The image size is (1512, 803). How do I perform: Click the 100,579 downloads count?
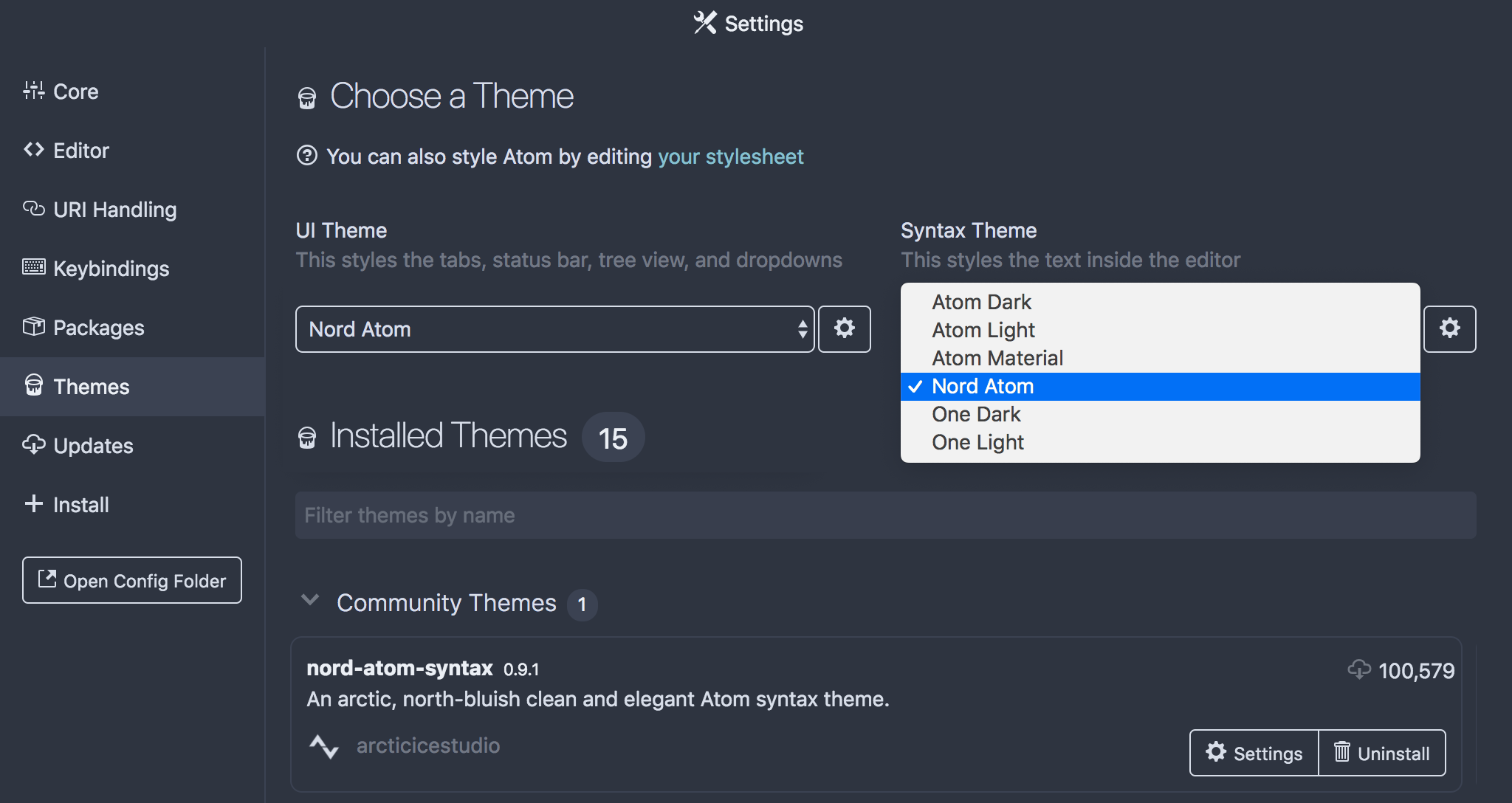point(1416,670)
